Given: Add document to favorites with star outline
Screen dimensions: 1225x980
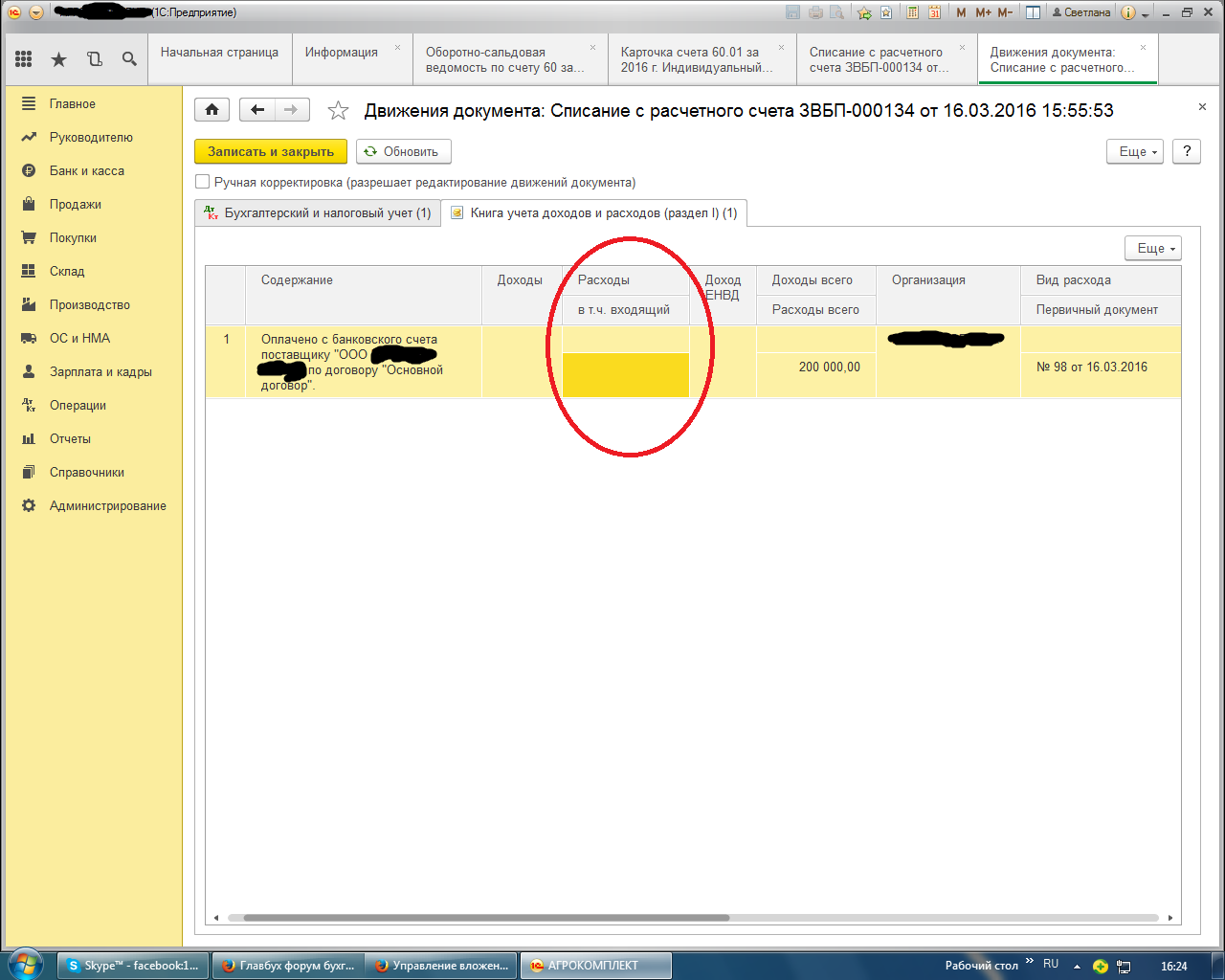Looking at the screenshot, I should [338, 111].
